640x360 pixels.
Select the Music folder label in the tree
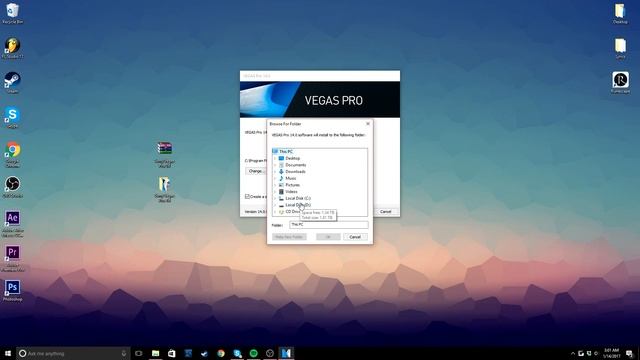click(x=291, y=178)
